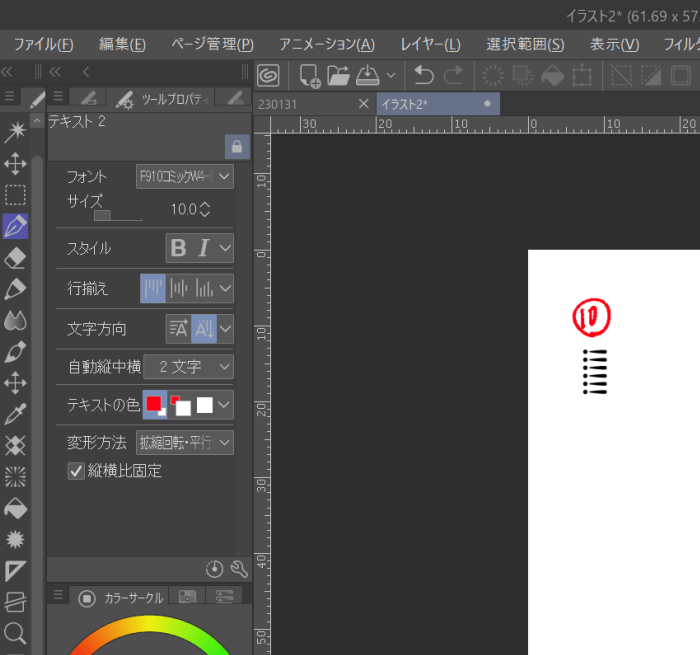This screenshot has height=655, width=700.
Task: Open the save options arrow beside Save icon
Action: click(x=391, y=75)
